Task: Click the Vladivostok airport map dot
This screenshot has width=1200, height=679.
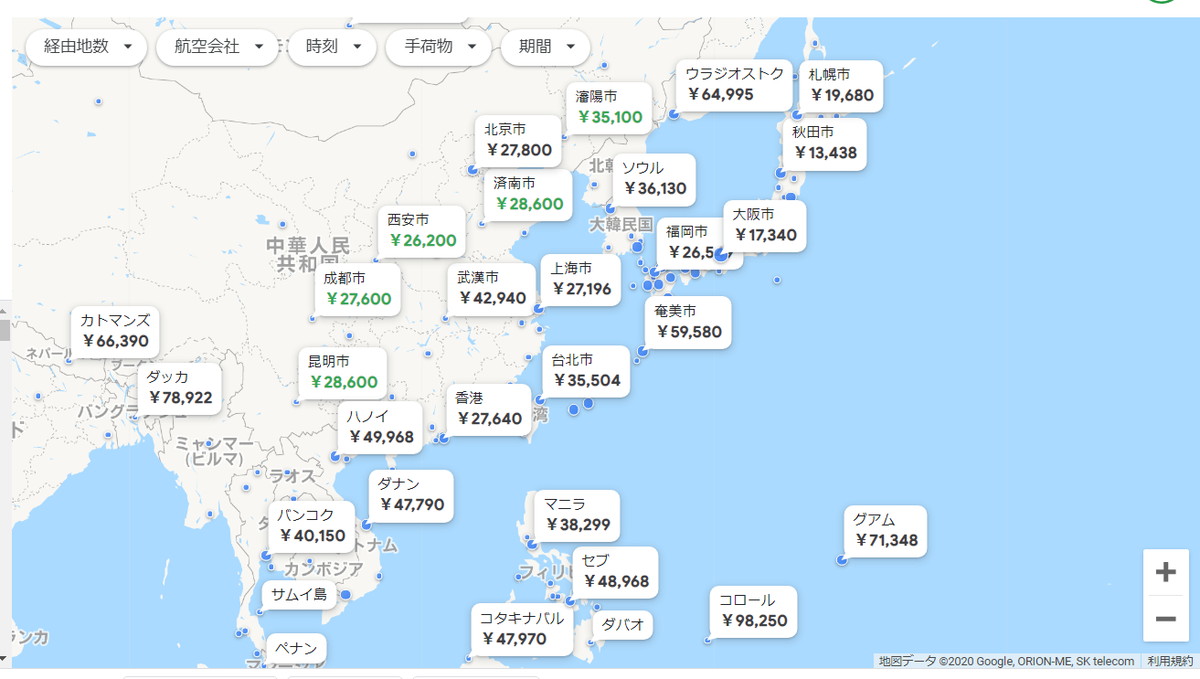Action: click(674, 115)
